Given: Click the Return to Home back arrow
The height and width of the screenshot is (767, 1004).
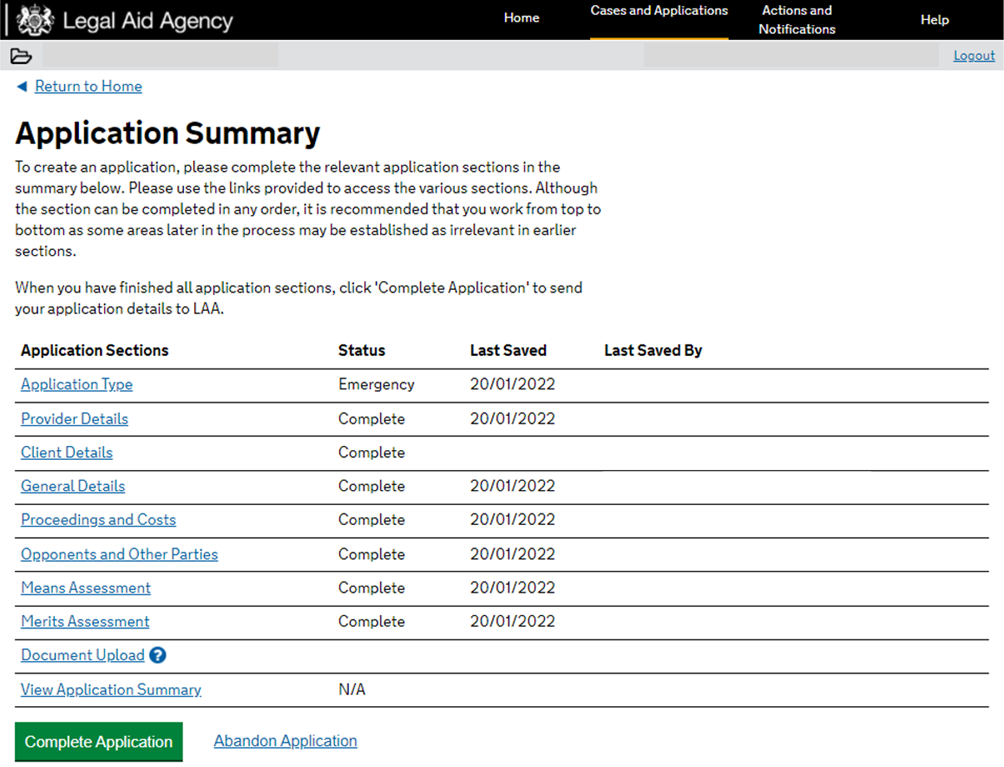Looking at the screenshot, I should point(22,87).
